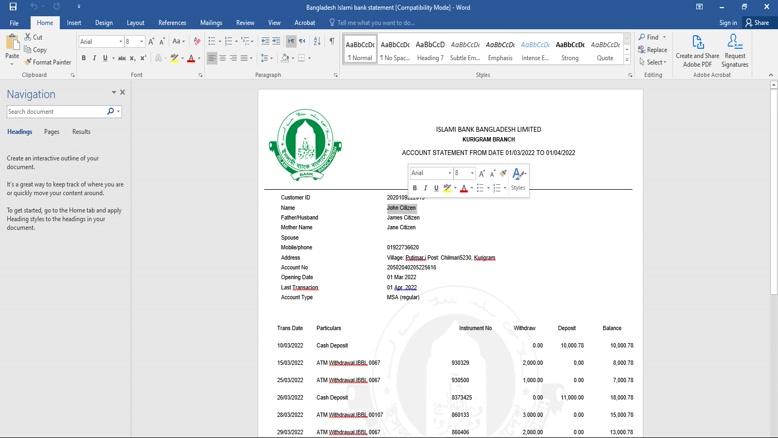Image resolution: width=778 pixels, height=438 pixels.
Task: Open the Select dropdown in the Editing group
Action: (653, 62)
